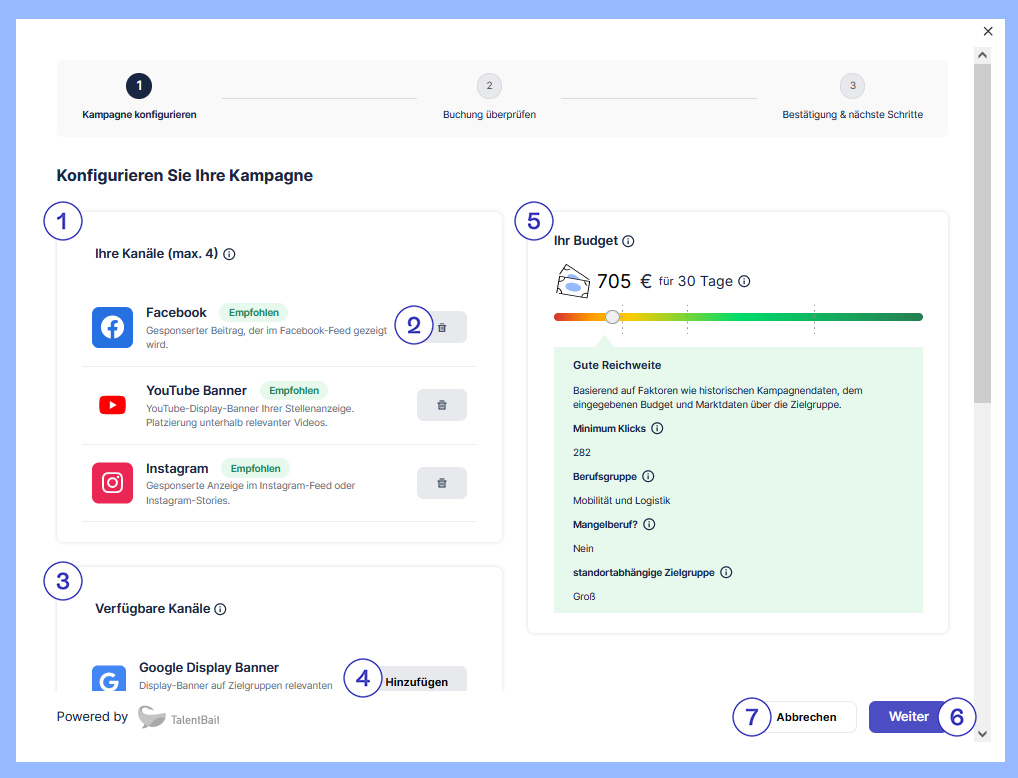Show Berufsgruppe info tooltip
Image resolution: width=1018 pixels, height=778 pixels.
click(648, 476)
